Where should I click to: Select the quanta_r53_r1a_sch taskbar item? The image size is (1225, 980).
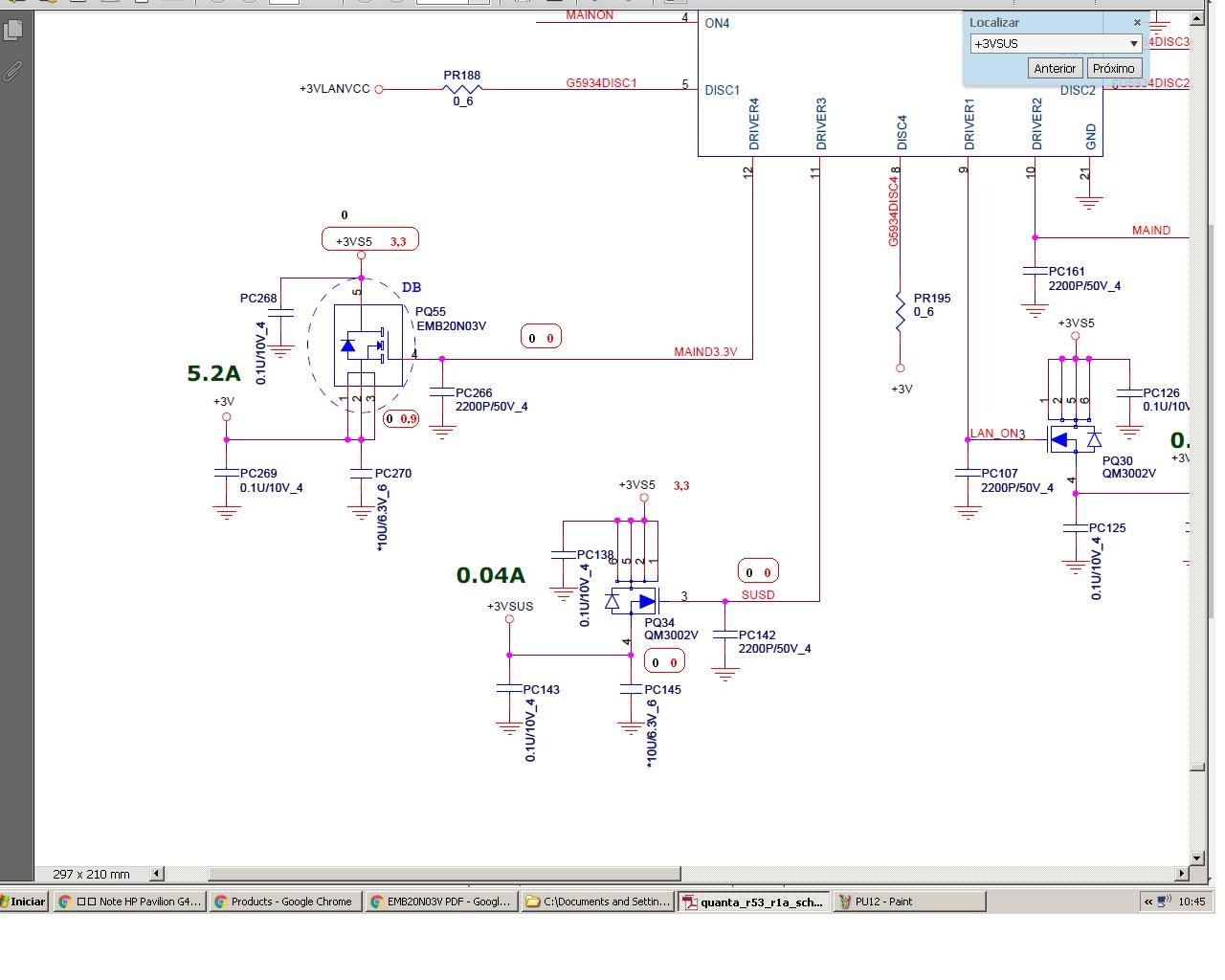point(754,901)
